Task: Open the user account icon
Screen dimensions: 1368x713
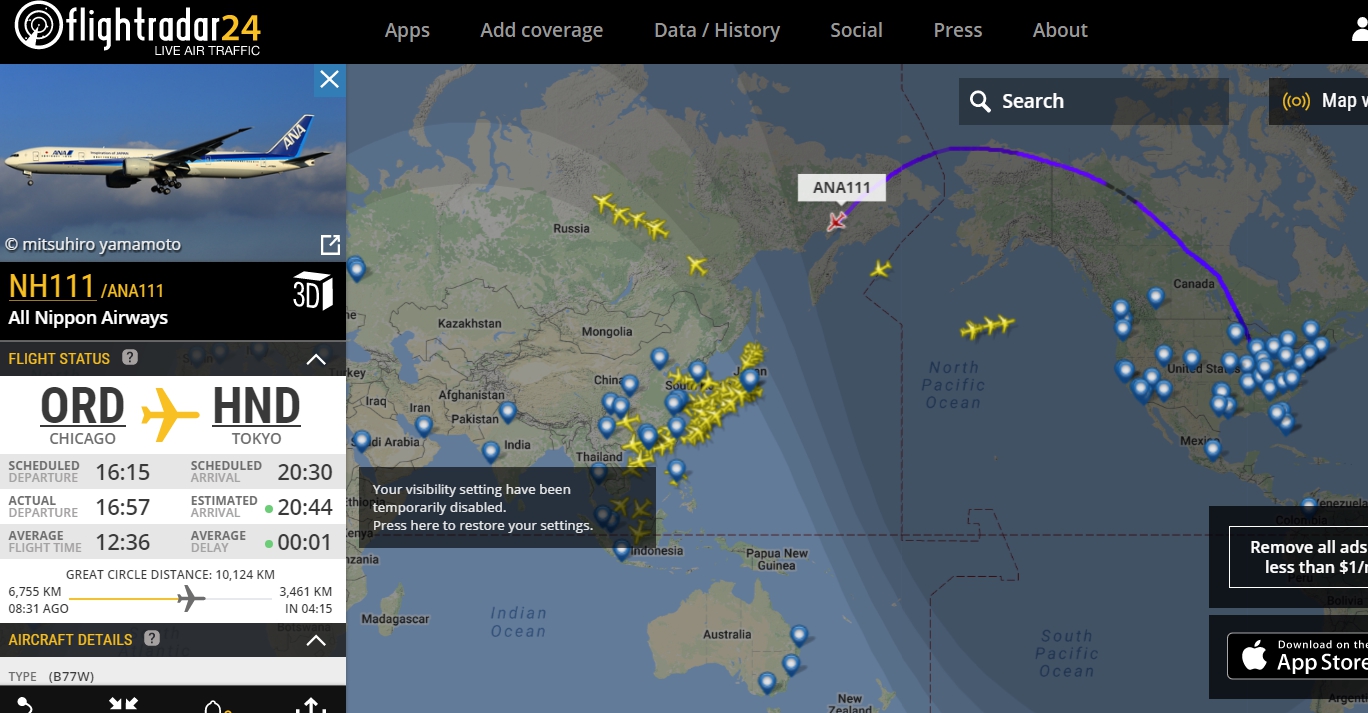Action: [x=1359, y=31]
